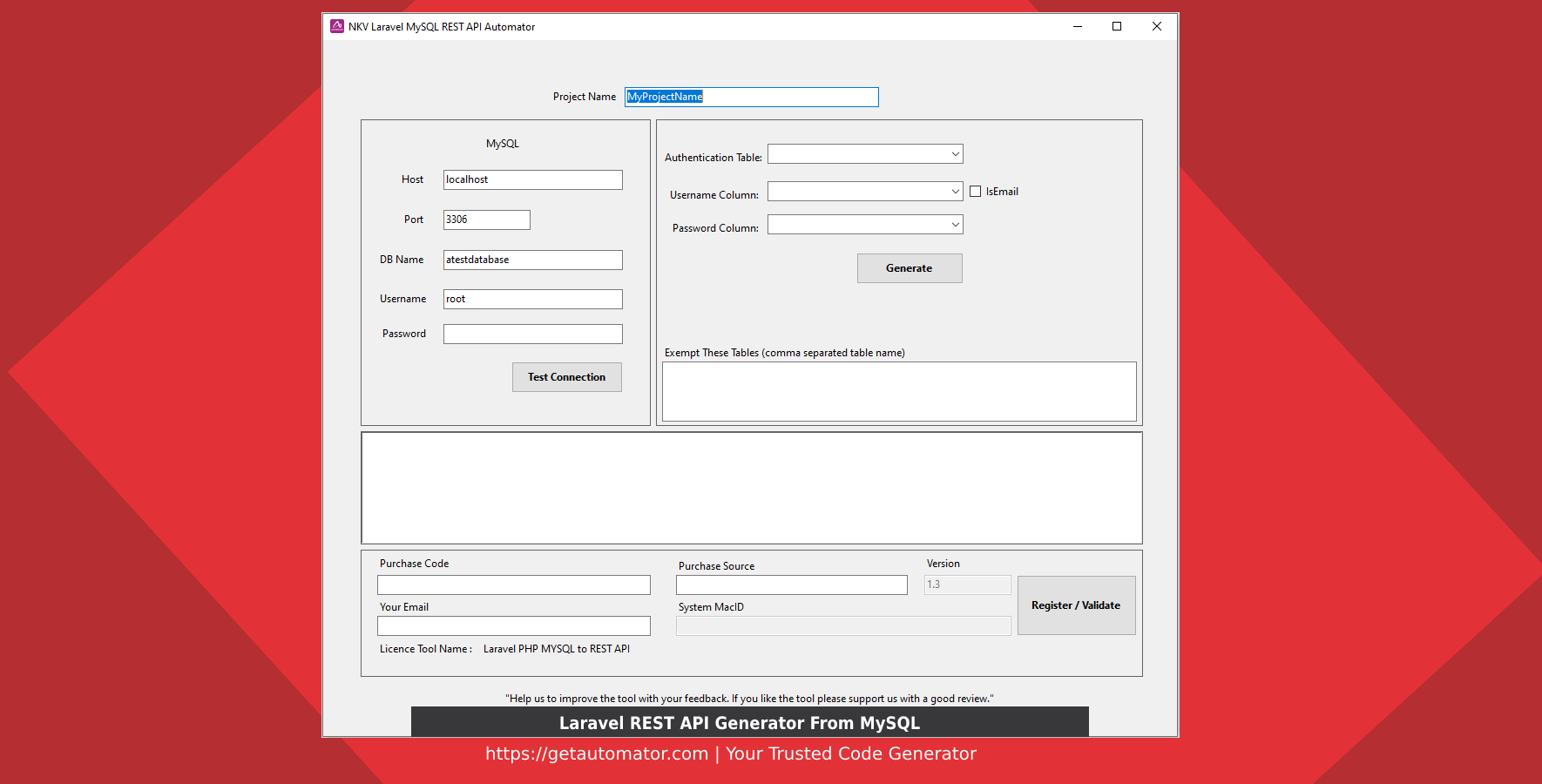Click the getautomator.com URL text
The height and width of the screenshot is (784, 1542).
click(x=597, y=754)
